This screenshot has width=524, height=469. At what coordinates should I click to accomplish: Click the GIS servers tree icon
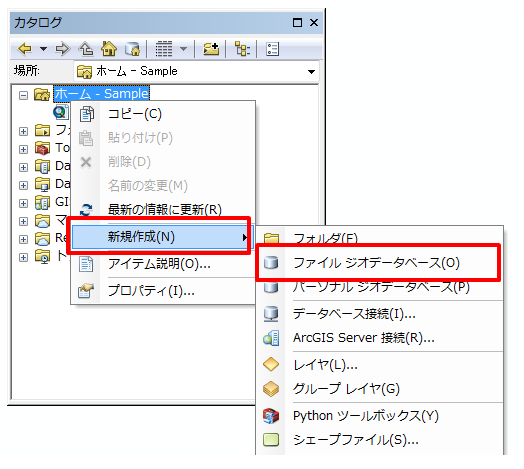[x=42, y=202]
